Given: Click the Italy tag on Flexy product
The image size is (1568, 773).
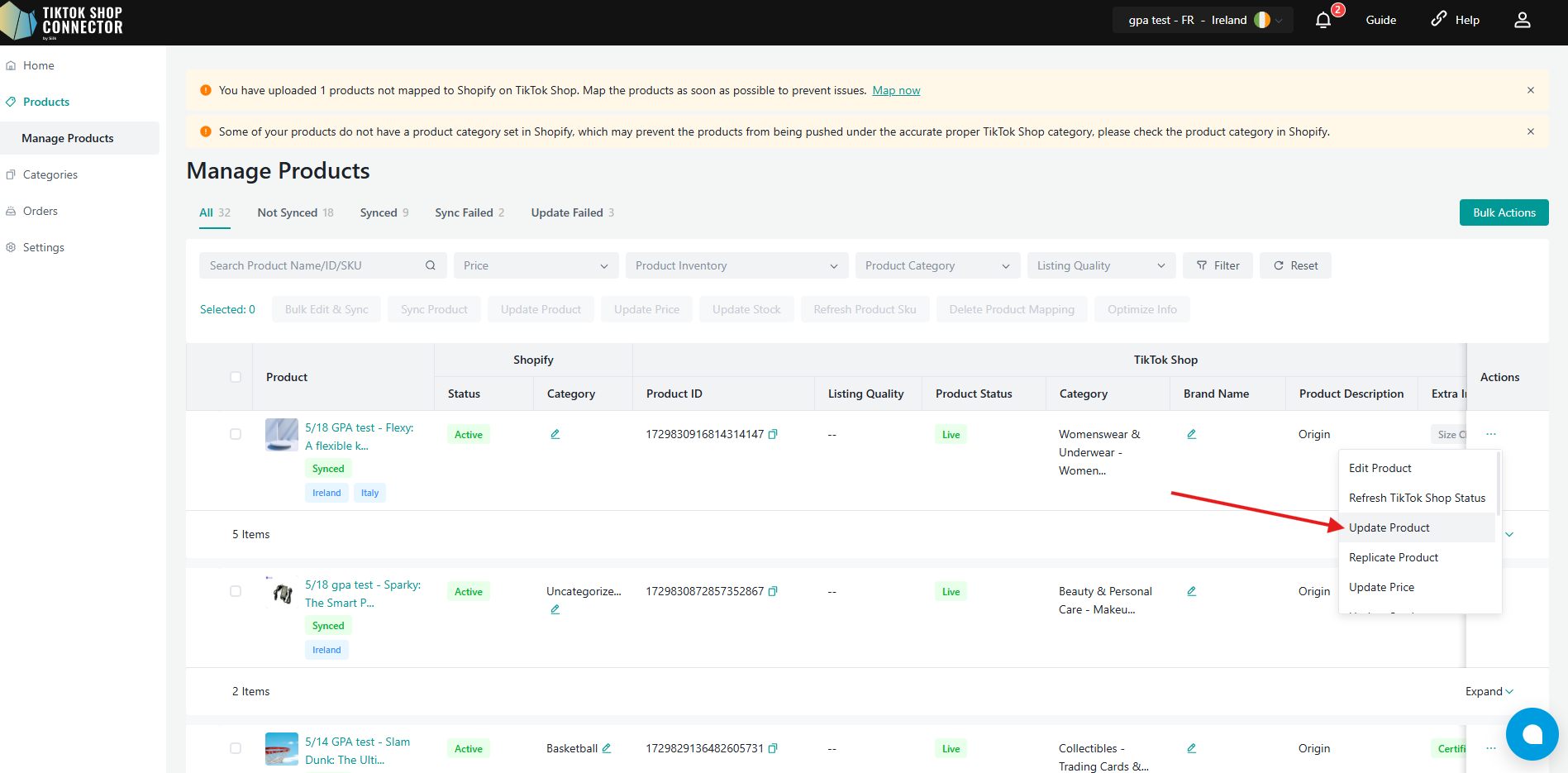Looking at the screenshot, I should (369, 493).
